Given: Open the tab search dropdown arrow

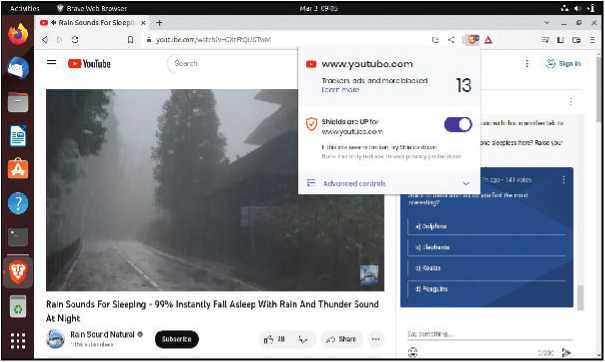Looking at the screenshot, I should pyautogui.click(x=547, y=23).
